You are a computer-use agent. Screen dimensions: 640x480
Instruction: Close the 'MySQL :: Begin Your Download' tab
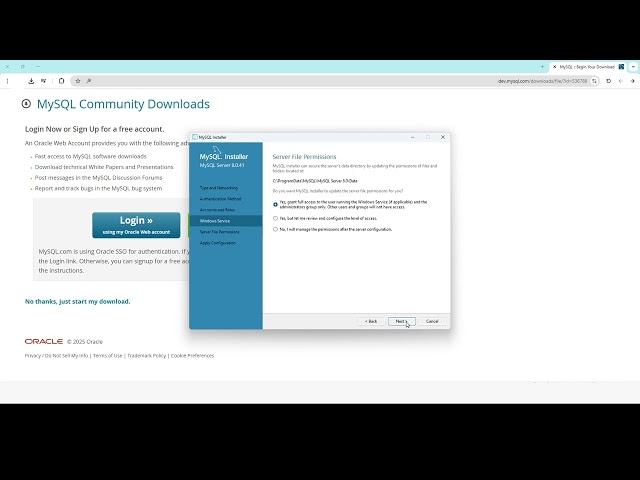[554, 67]
